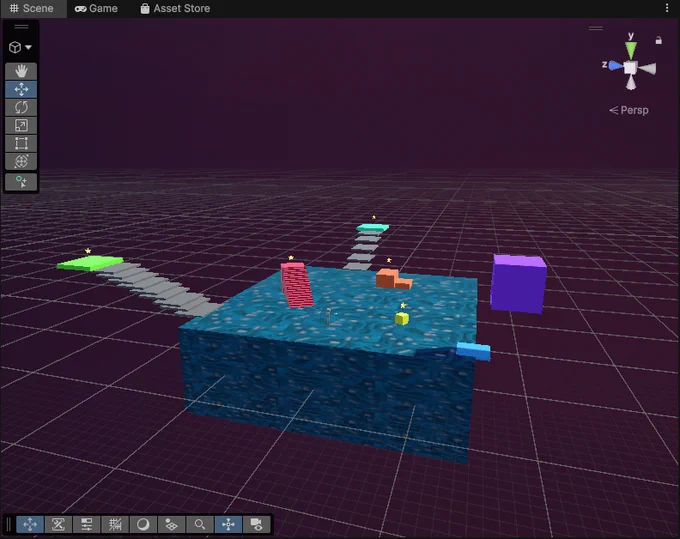Select the star above the green platform
Image resolution: width=680 pixels, height=539 pixels.
88,251
